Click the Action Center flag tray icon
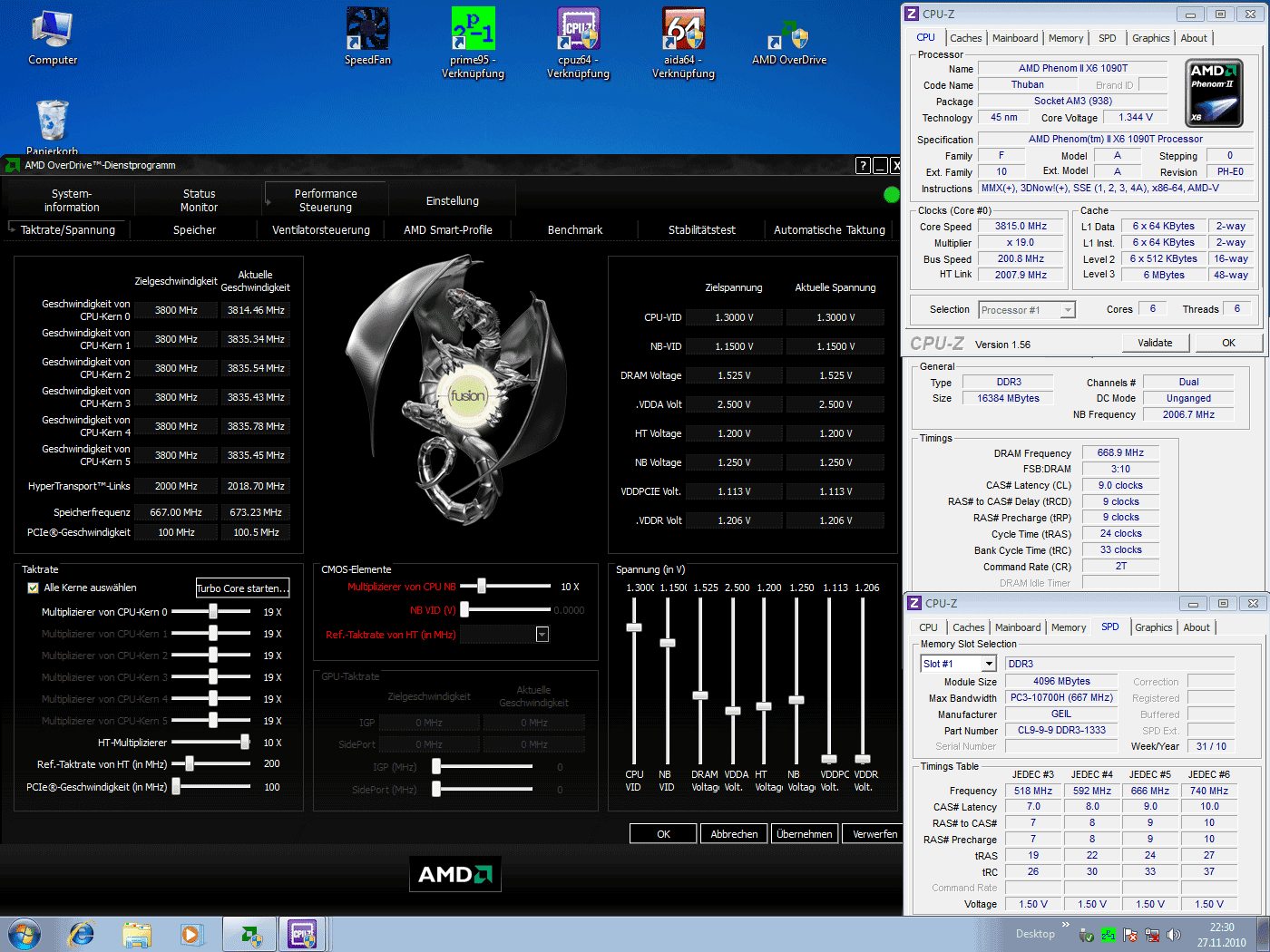Viewport: 1270px width, 952px height. point(1130,934)
